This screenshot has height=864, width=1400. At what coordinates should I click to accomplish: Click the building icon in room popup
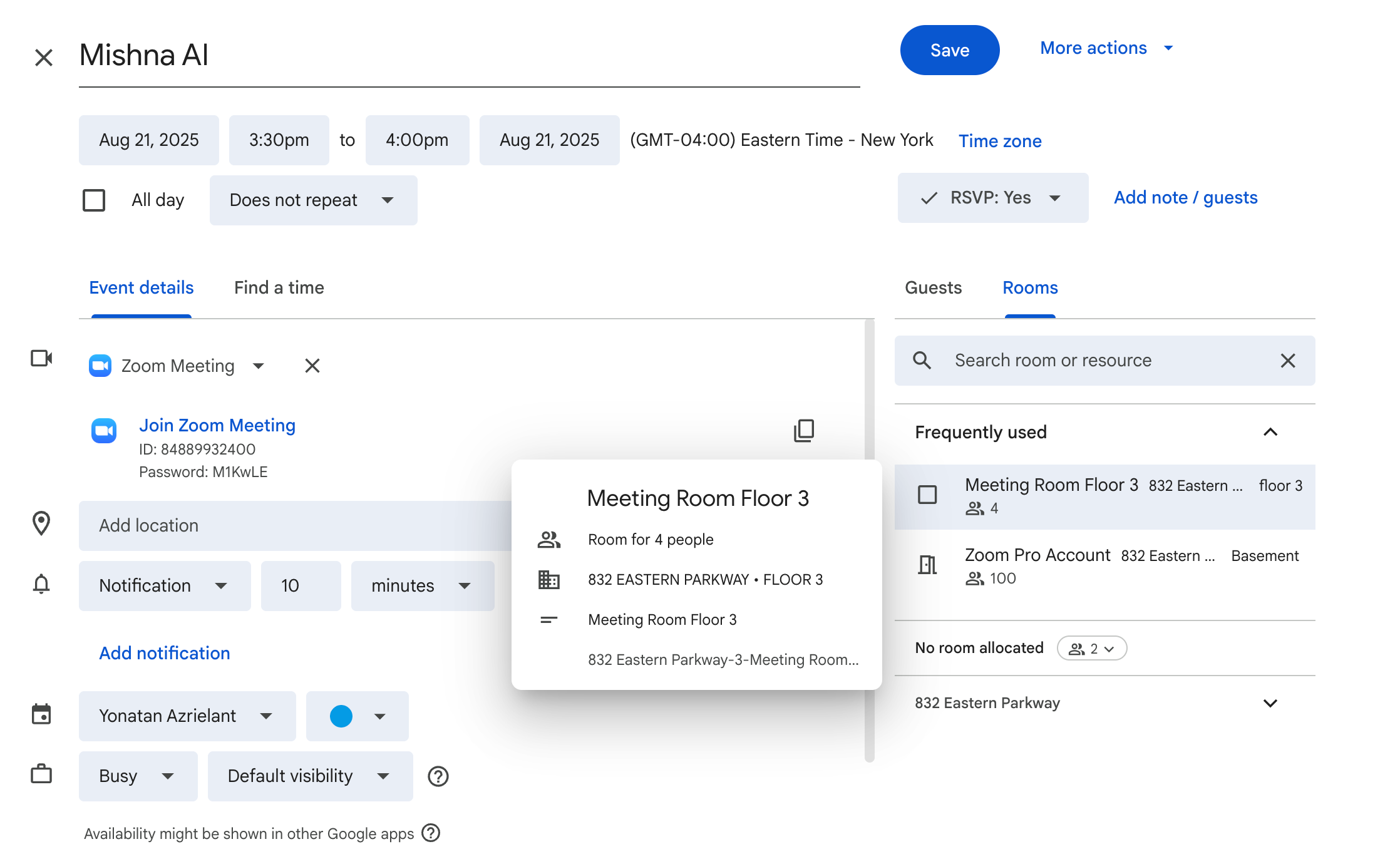549,580
